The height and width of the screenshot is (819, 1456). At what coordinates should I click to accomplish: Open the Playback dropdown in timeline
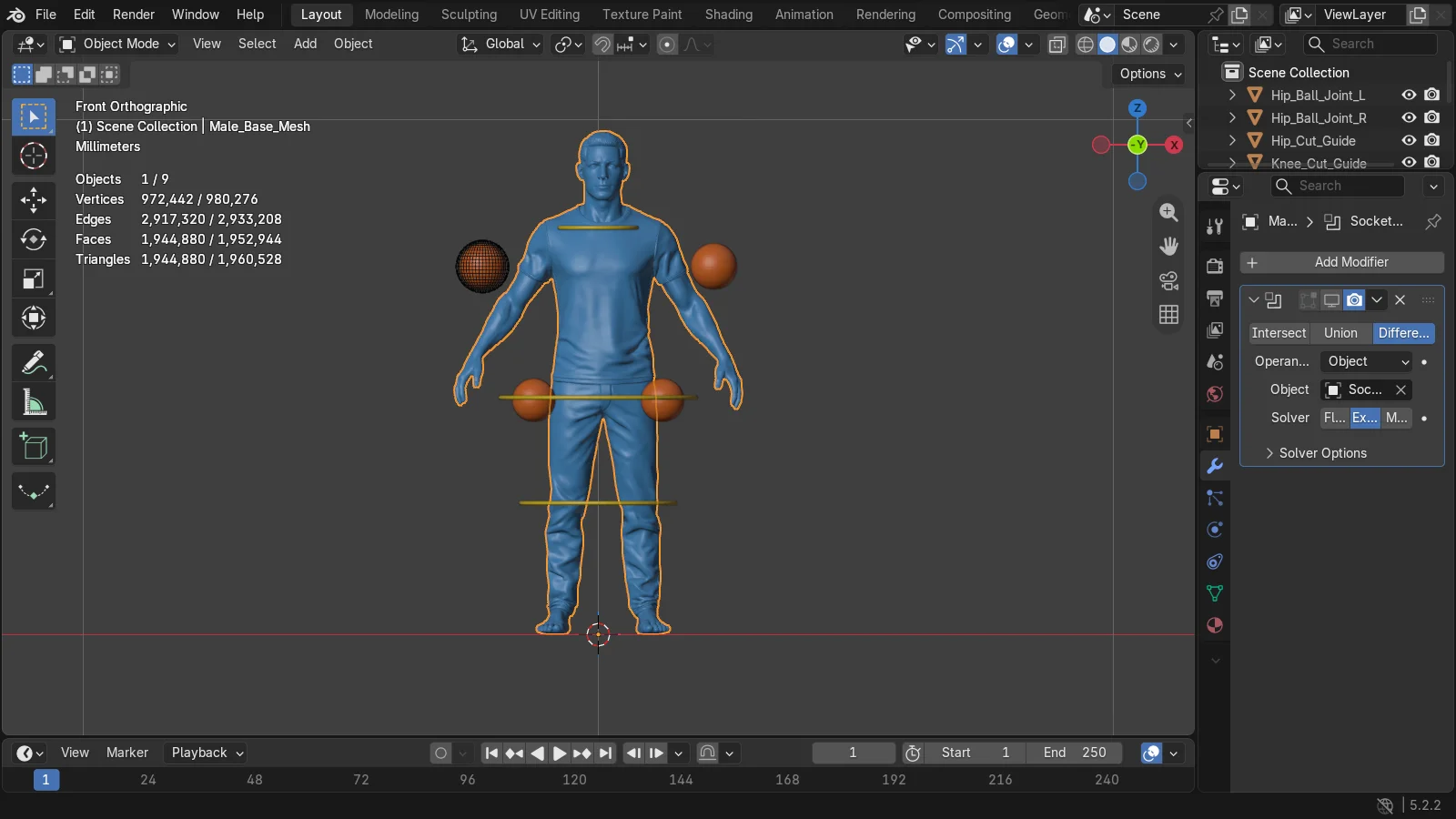[x=207, y=753]
